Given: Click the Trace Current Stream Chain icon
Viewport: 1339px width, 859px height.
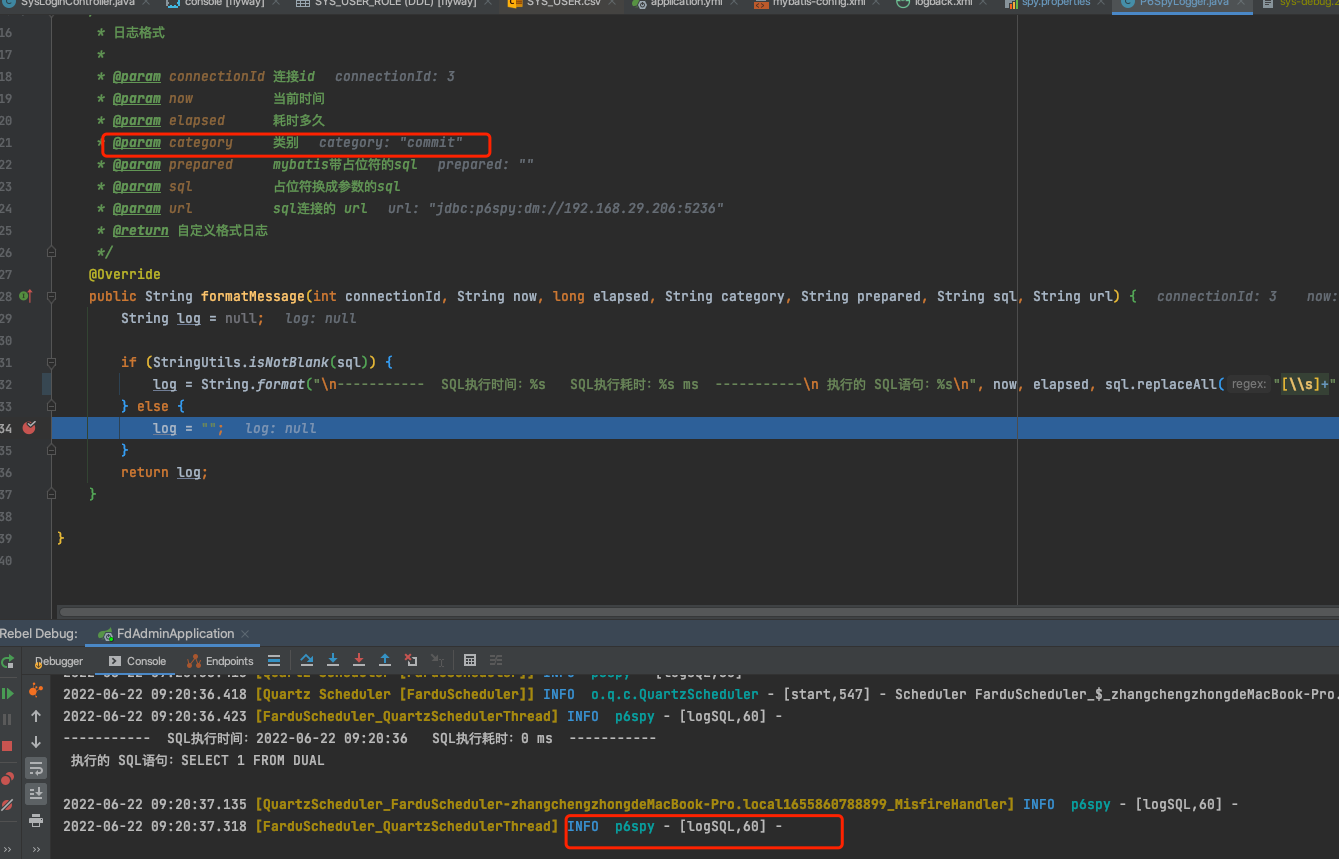Looking at the screenshot, I should (496, 661).
